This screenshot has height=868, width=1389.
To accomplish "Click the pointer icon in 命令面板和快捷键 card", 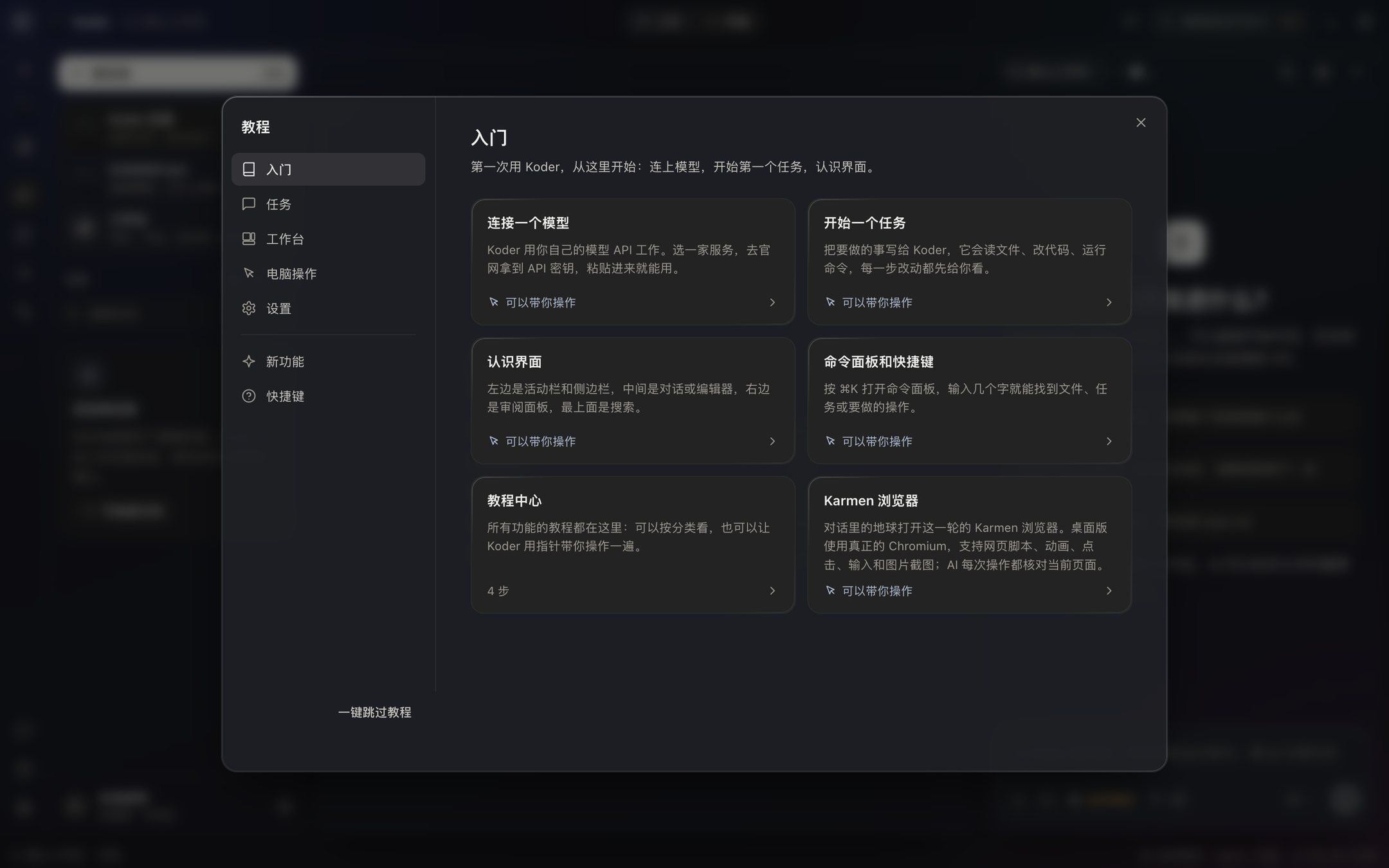I will coord(830,441).
